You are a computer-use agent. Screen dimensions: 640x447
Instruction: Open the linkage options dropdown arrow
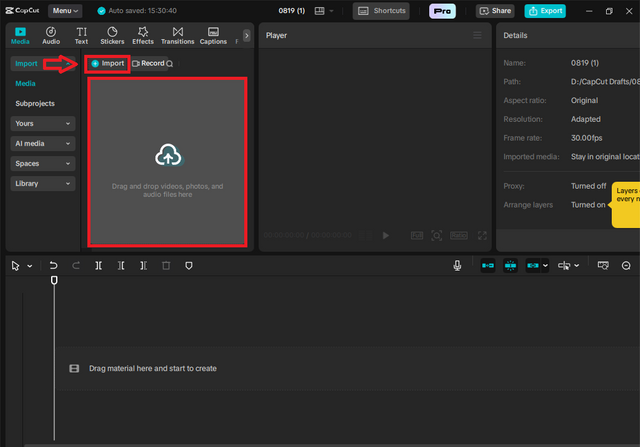pos(545,266)
